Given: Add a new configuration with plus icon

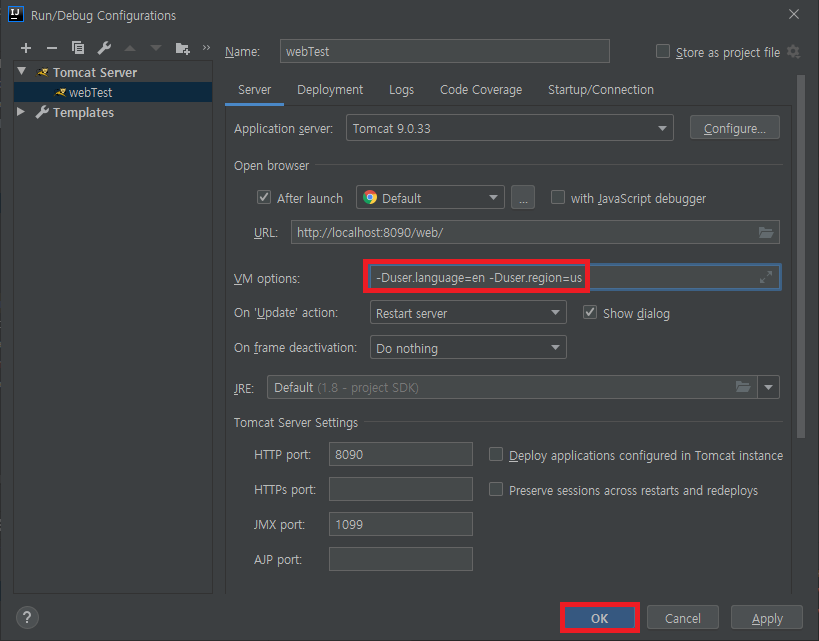Looking at the screenshot, I should pos(26,49).
